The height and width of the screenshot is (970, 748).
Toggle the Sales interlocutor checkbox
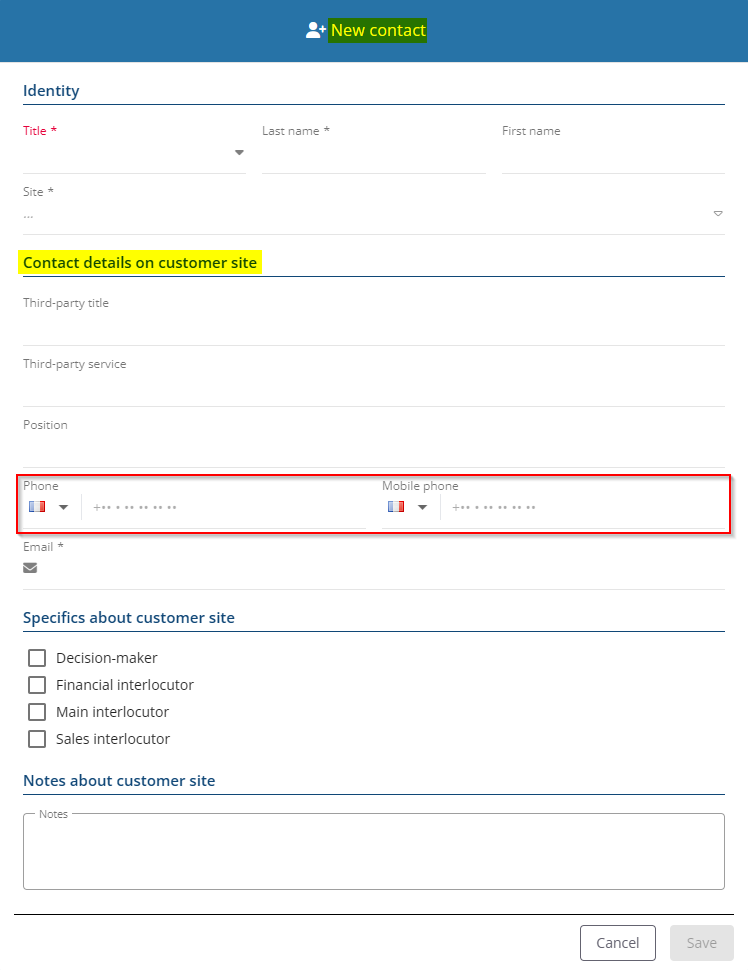pos(37,739)
